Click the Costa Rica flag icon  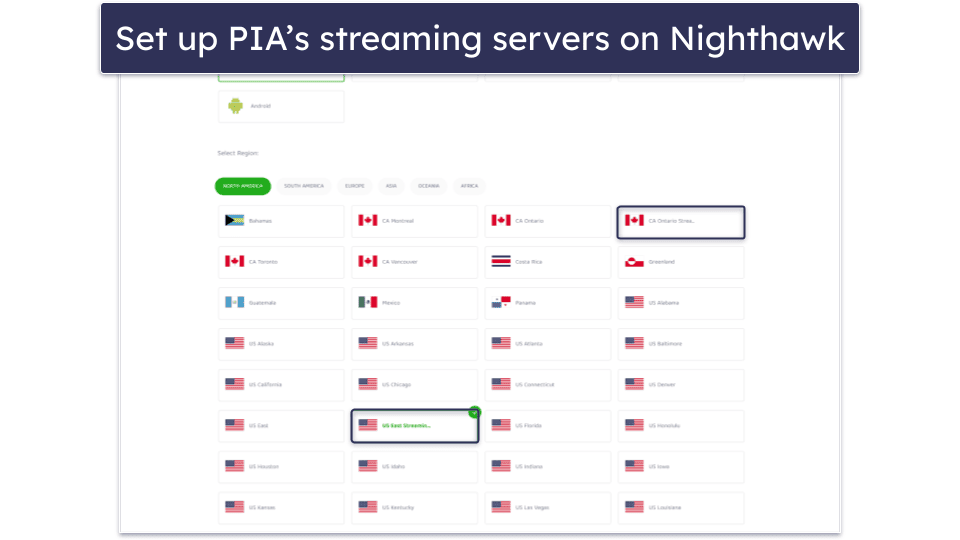[x=501, y=262]
